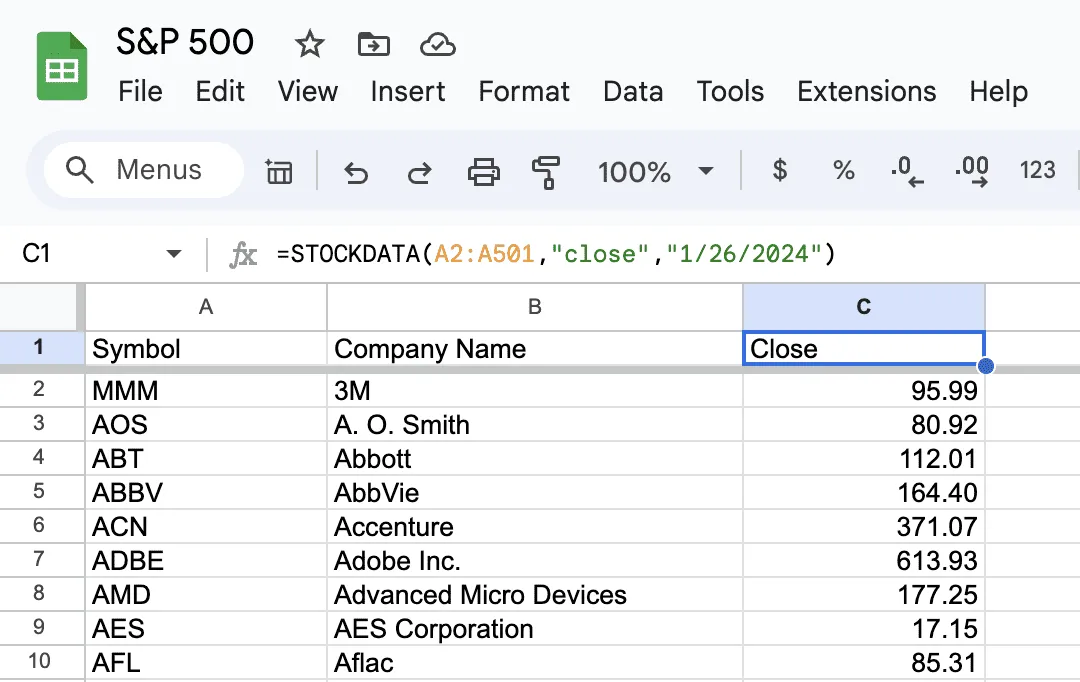Activate the paint format roller
This screenshot has width=1080, height=682.
click(x=546, y=172)
